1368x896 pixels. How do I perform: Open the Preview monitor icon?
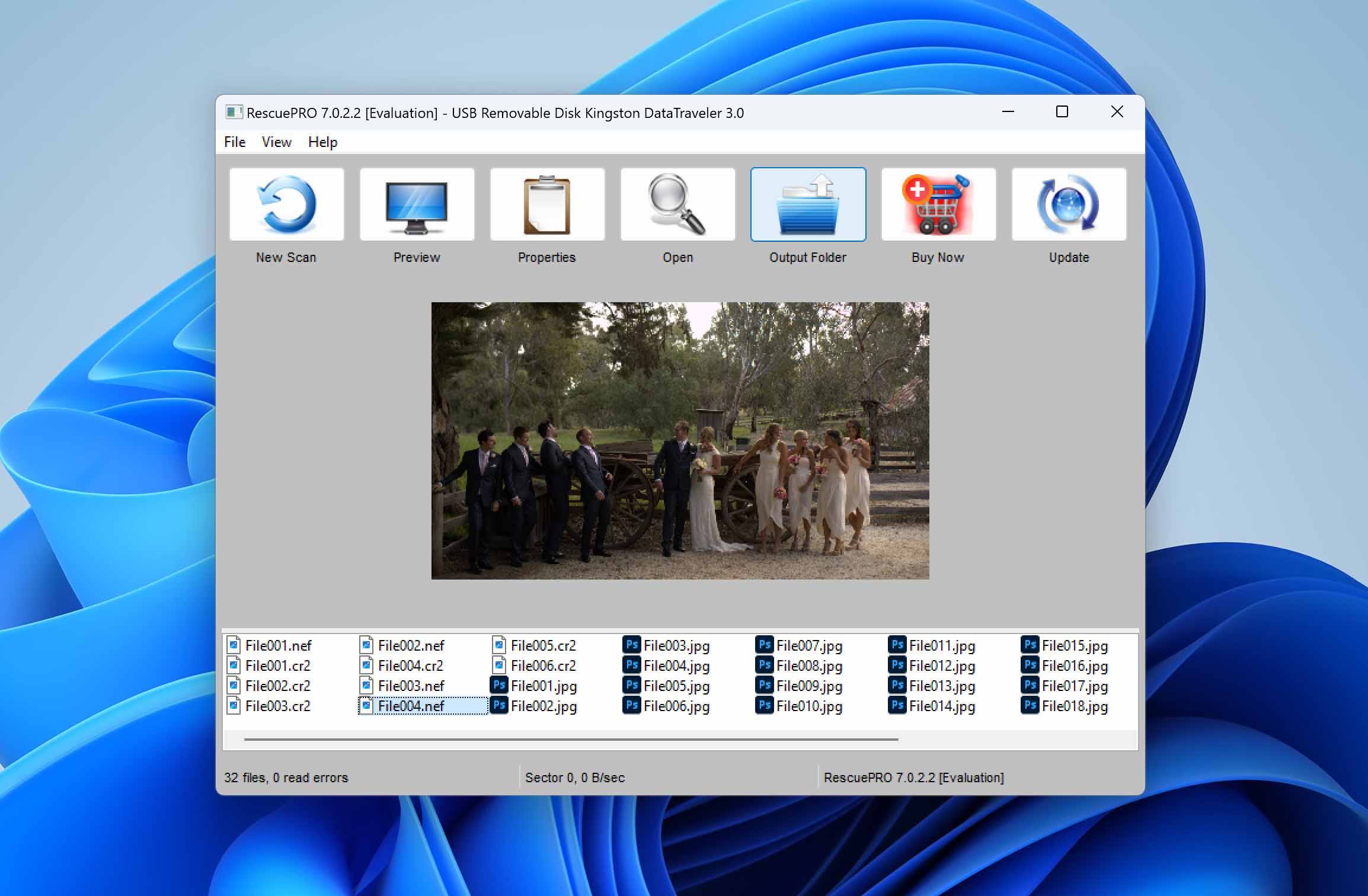(x=417, y=204)
